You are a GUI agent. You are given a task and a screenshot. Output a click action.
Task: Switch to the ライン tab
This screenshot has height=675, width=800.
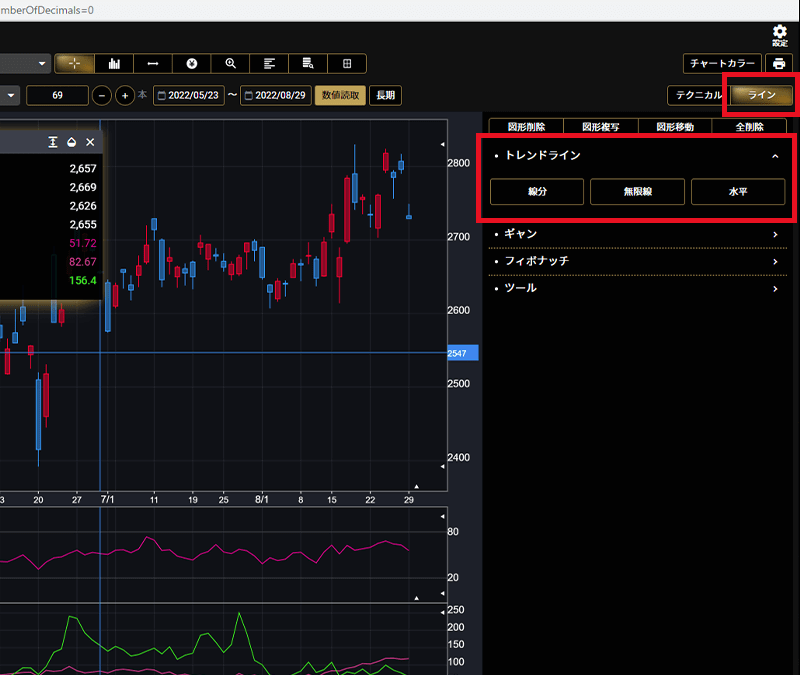[762, 95]
